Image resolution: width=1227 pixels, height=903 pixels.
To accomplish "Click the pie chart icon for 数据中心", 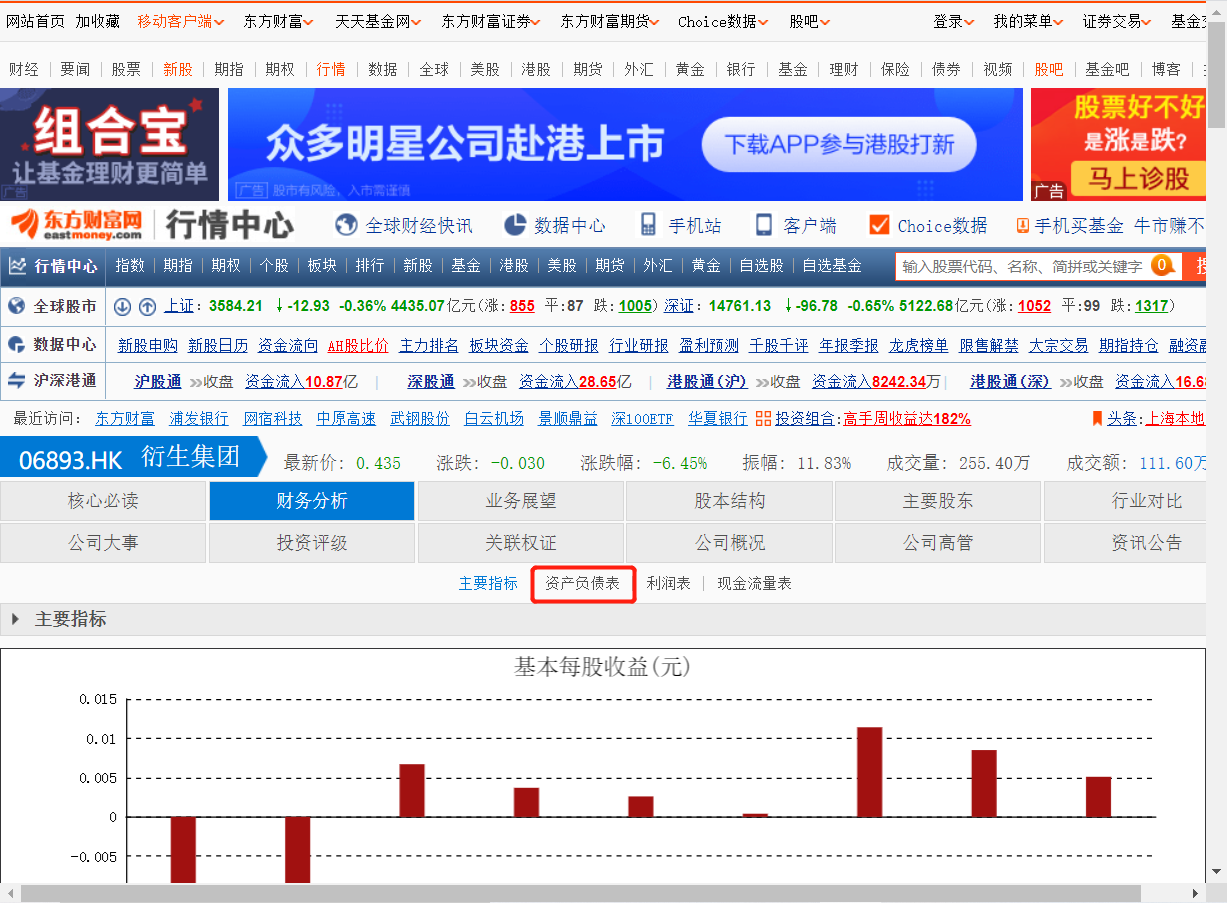I will tap(515, 225).
